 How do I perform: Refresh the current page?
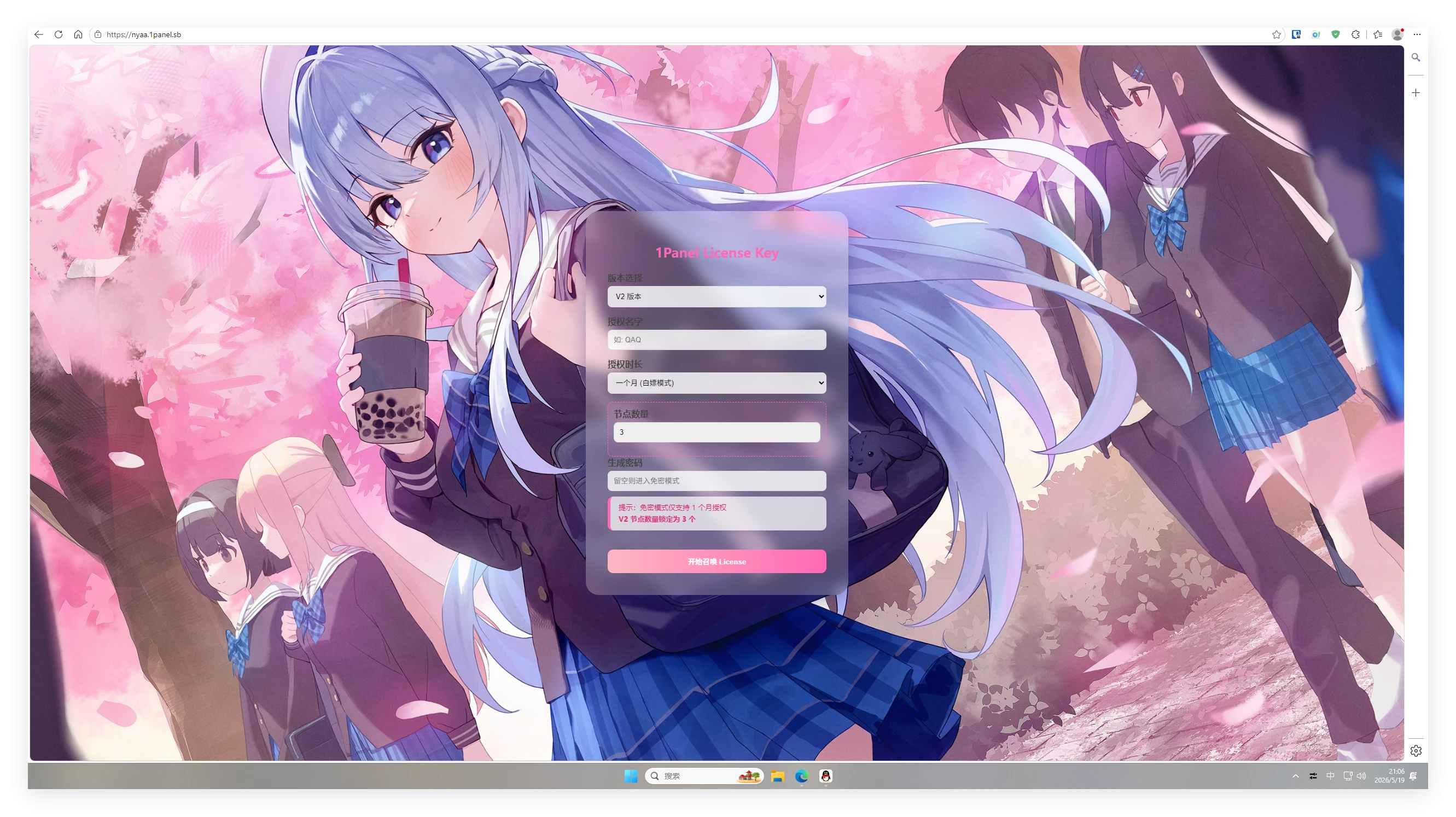click(58, 34)
